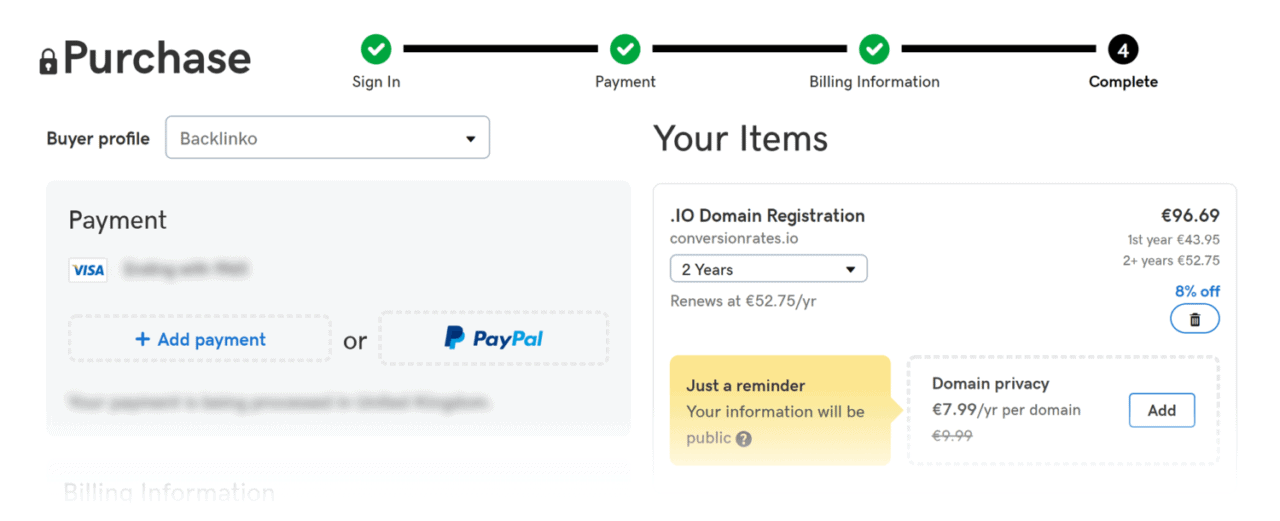Click the Payment step green checkmark
The width and height of the screenshot is (1280, 521).
(625, 48)
